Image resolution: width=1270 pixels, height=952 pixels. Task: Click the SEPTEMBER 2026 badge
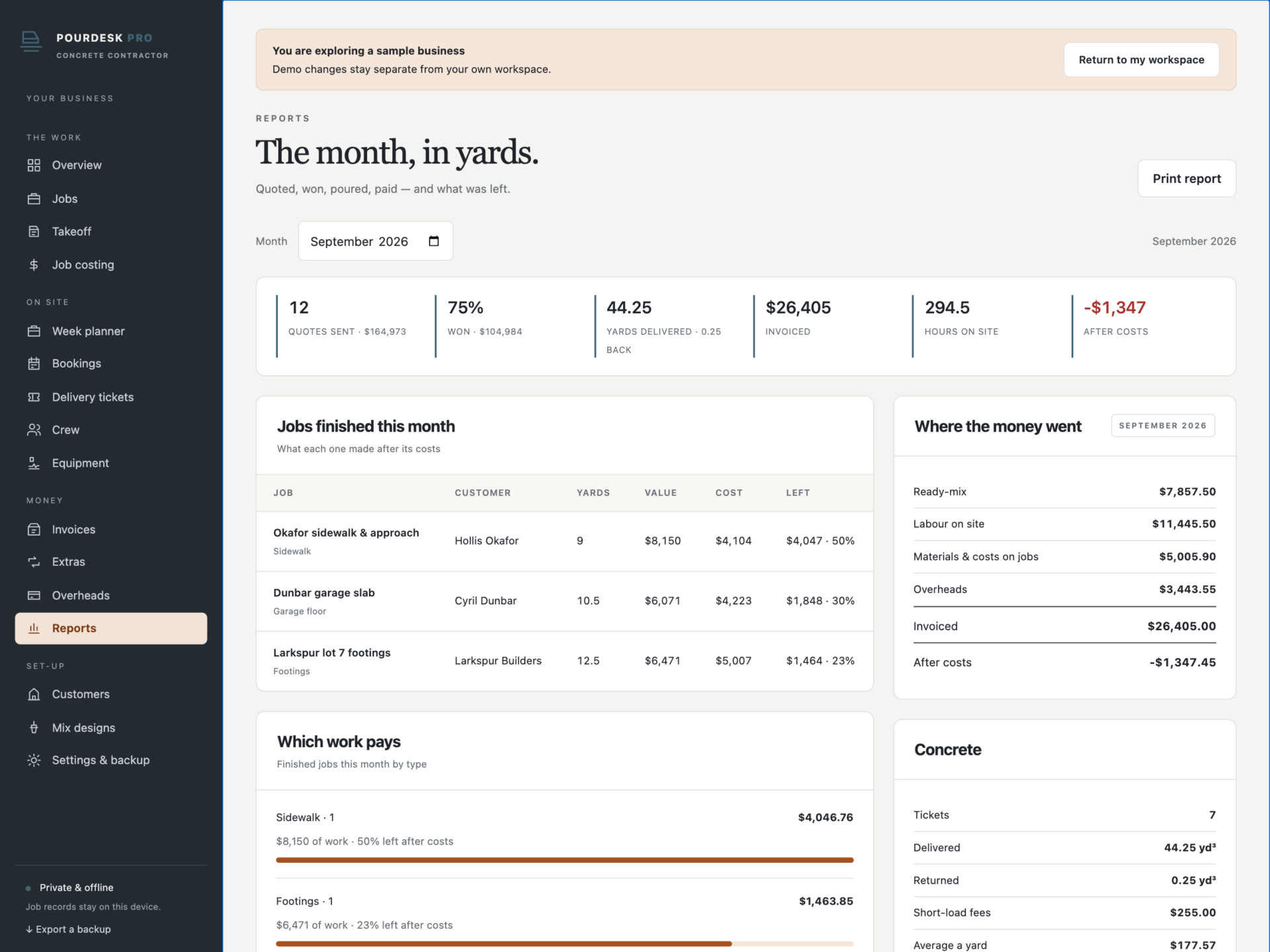(1162, 426)
